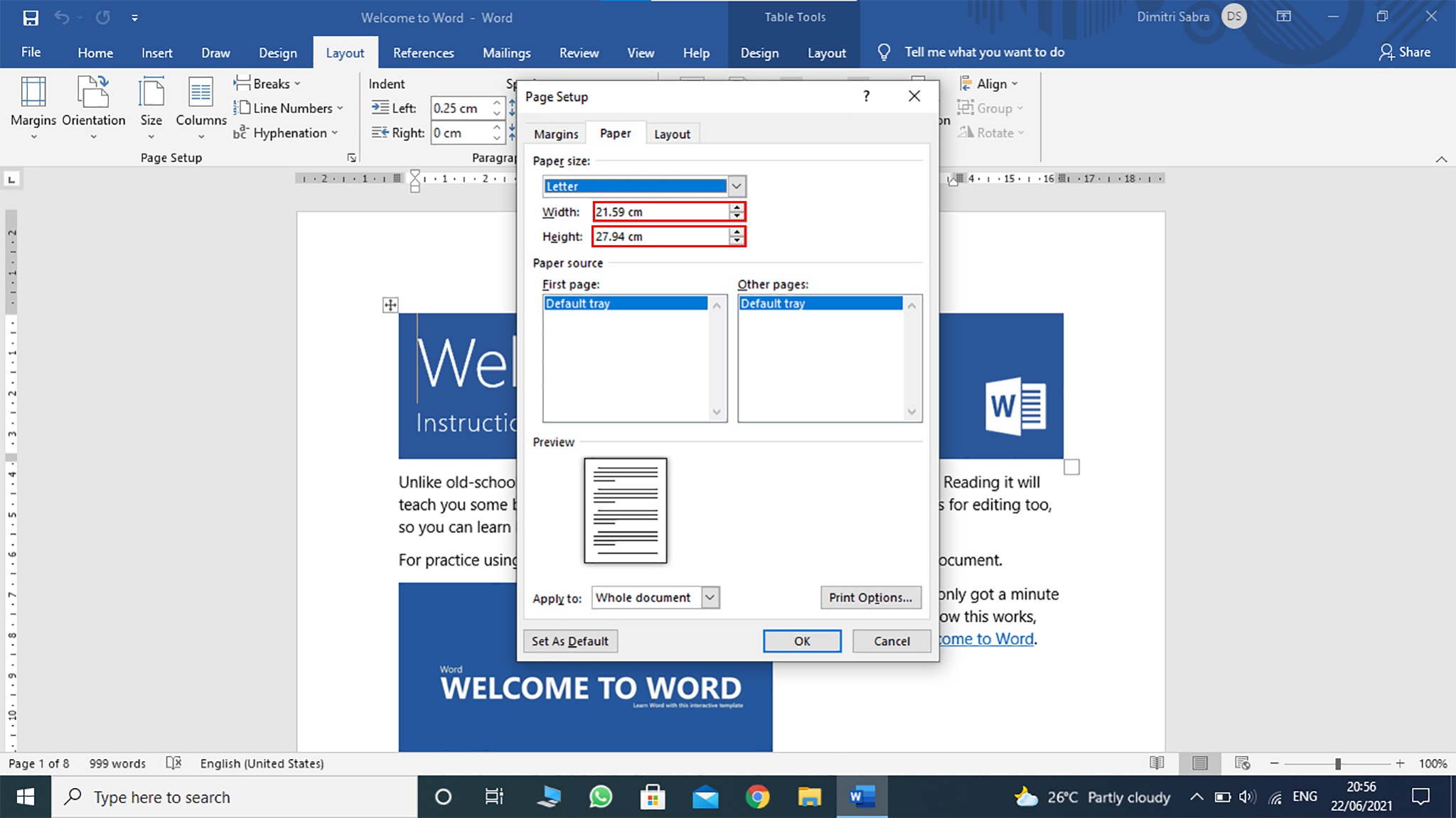Switch to Read Mode view icon
This screenshot has width=1456, height=818.
click(x=1157, y=763)
